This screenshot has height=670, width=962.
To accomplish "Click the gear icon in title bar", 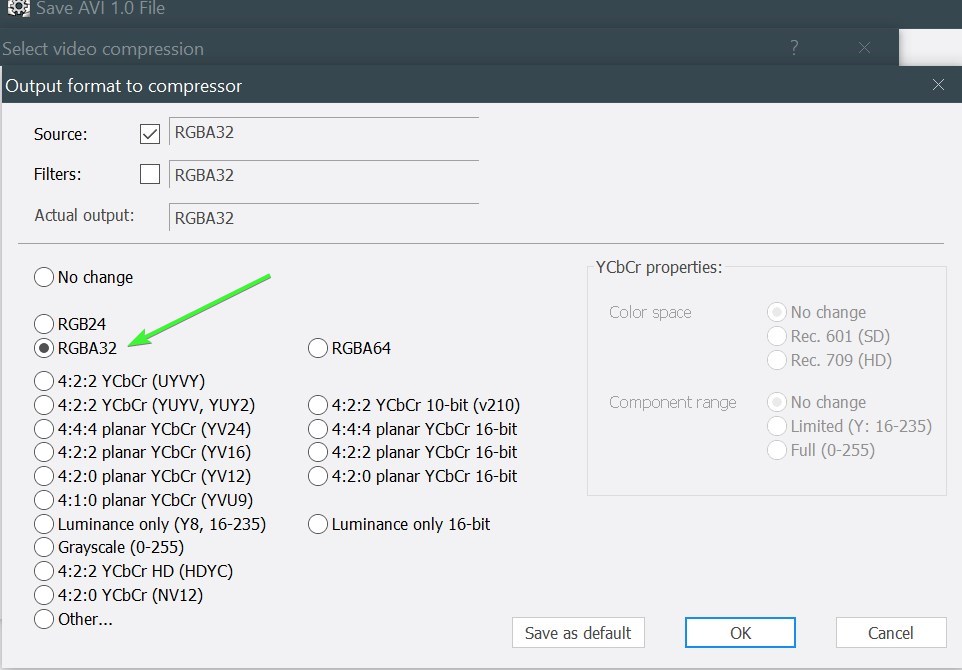I will pyautogui.click(x=17, y=9).
